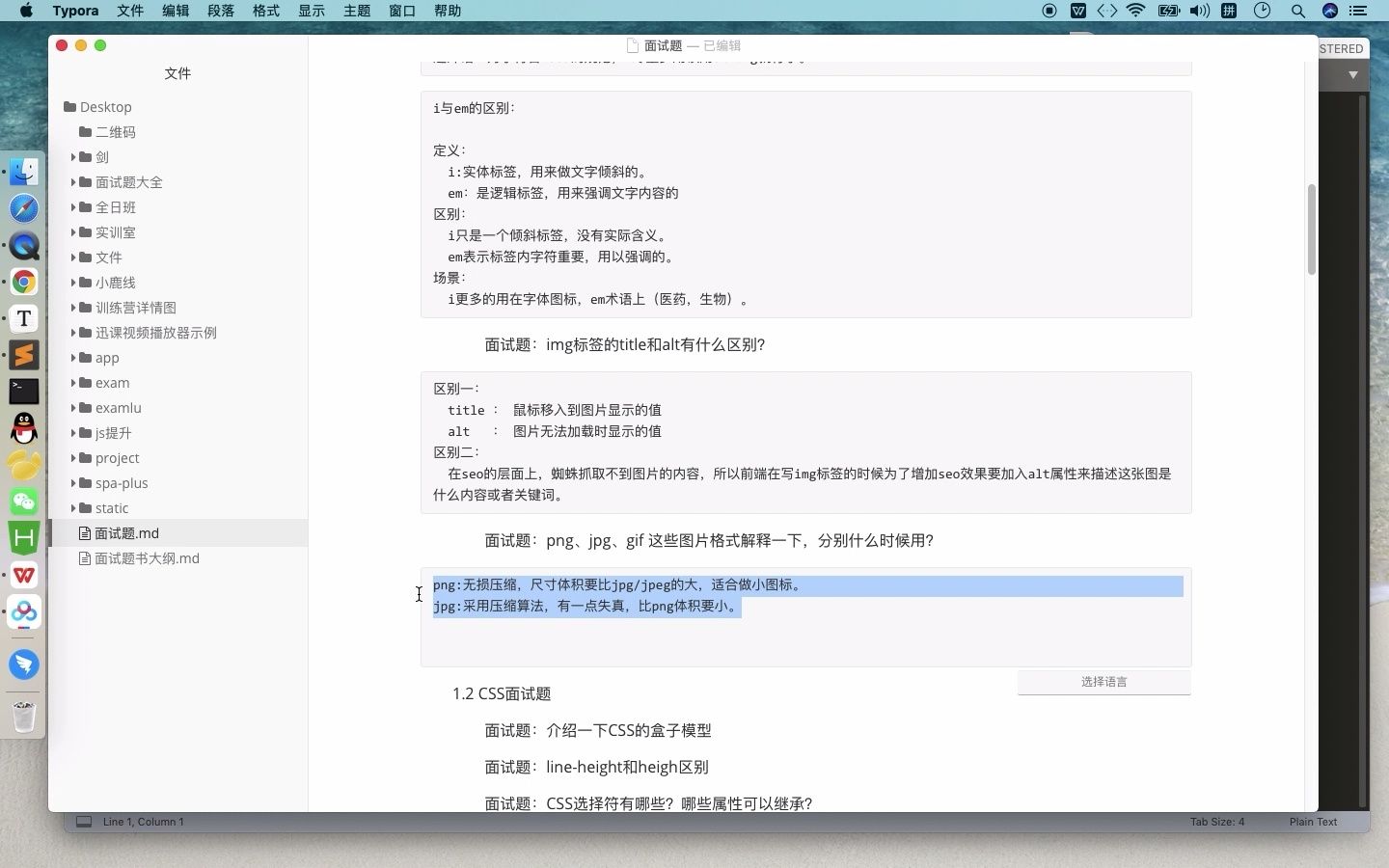Screen dimensions: 1389x868
Task: Switch to Typora via its Dock icon
Action: 24,318
